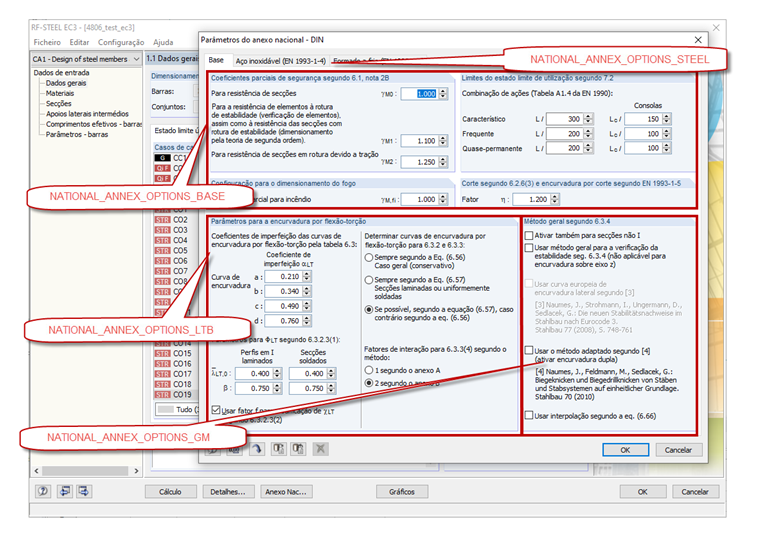The width and height of the screenshot is (760, 542).
Task: Click the Frequente L/ 200 spinner
Action: pyautogui.click(x=588, y=134)
